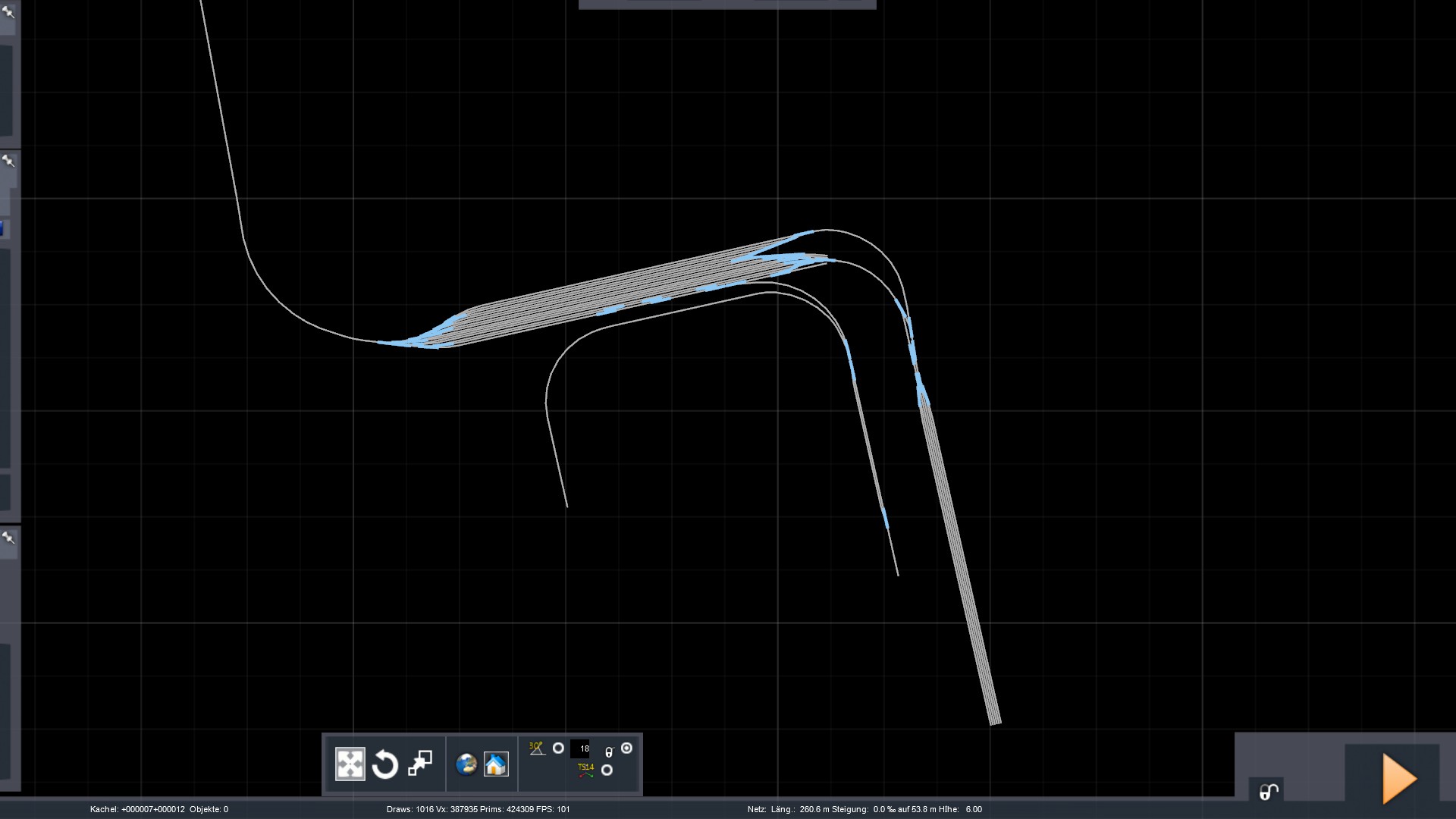The width and height of the screenshot is (1456, 819).
Task: Toggle the radio button beside TS14 icon
Action: [x=607, y=770]
